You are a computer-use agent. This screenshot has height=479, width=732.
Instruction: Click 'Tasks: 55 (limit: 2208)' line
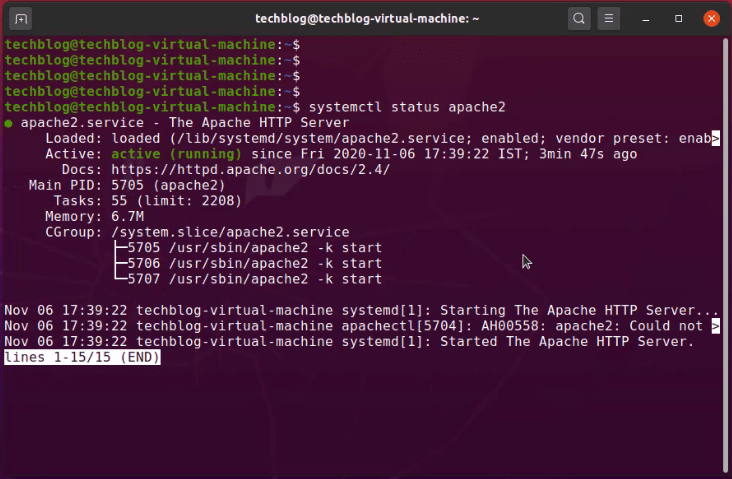148,201
